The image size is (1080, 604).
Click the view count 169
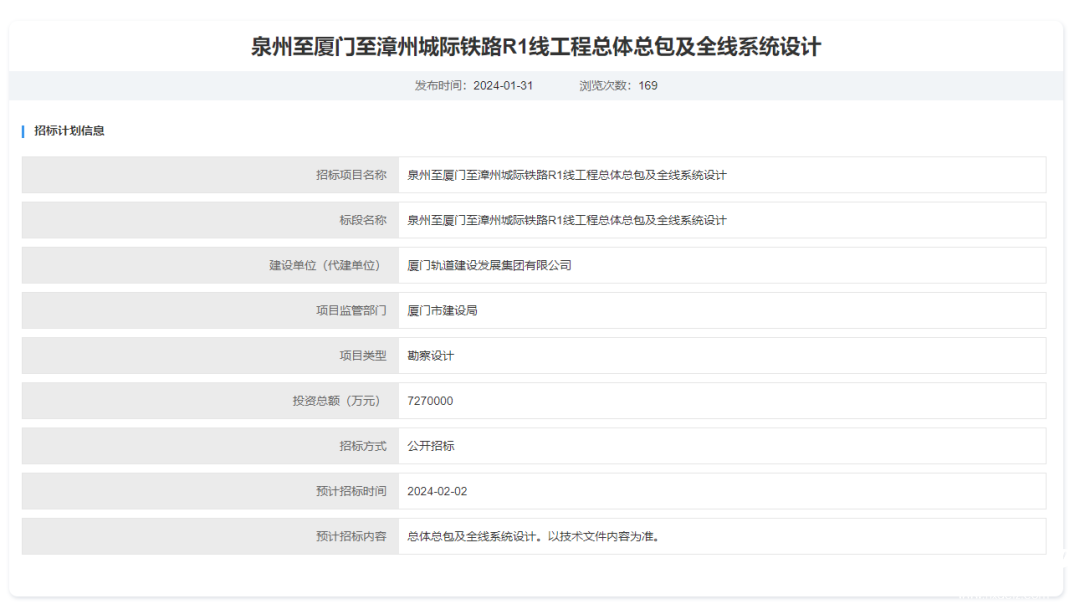(647, 85)
